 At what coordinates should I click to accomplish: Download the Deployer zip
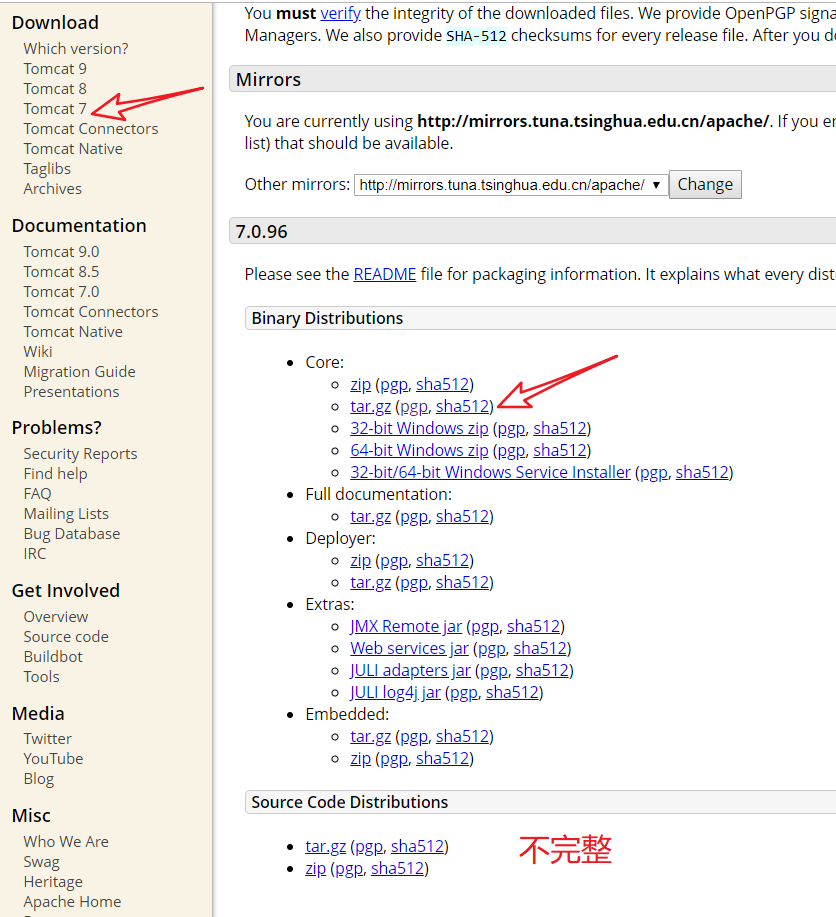[x=360, y=561]
